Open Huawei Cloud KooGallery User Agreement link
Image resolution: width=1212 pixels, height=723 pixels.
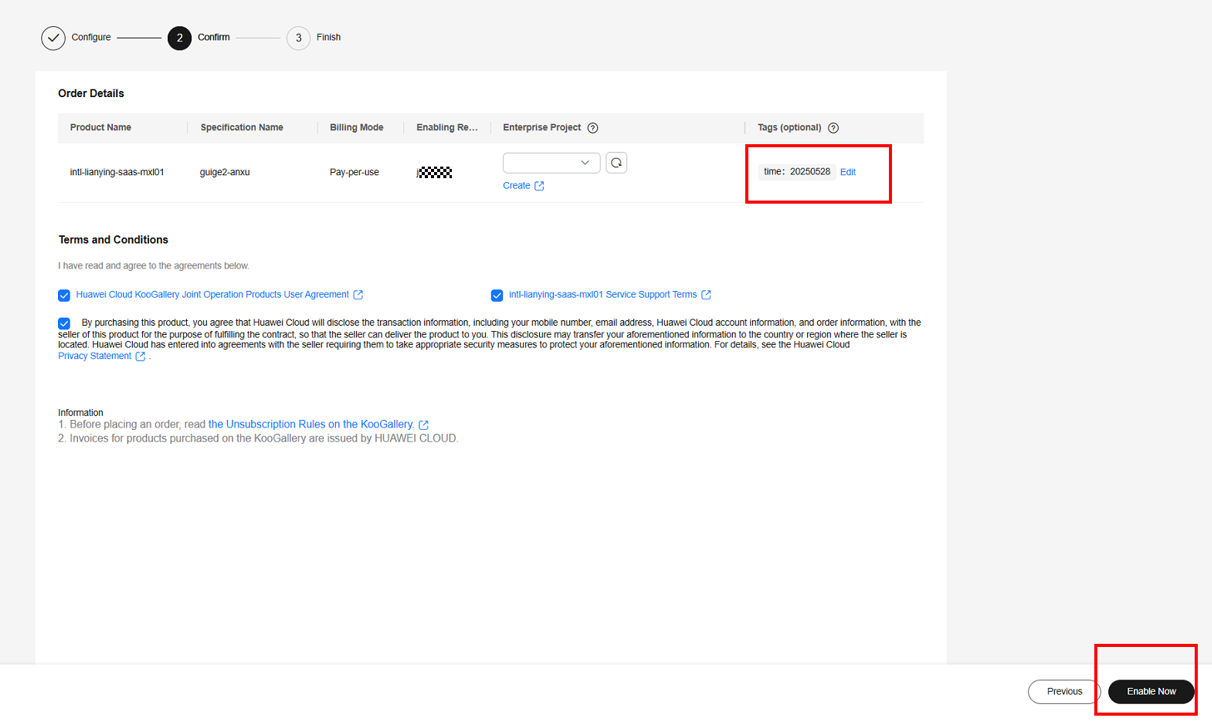pyautogui.click(x=212, y=295)
